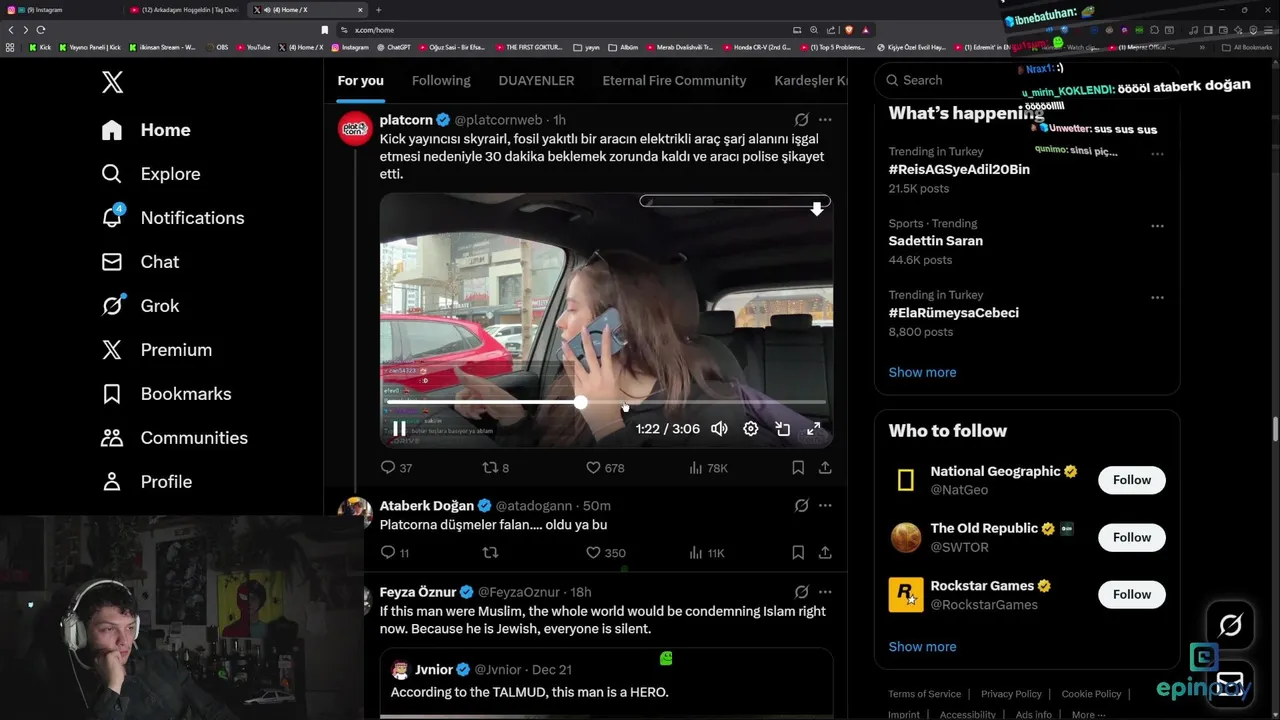
Task: Switch to the DUAYENLER tab
Action: click(x=536, y=80)
